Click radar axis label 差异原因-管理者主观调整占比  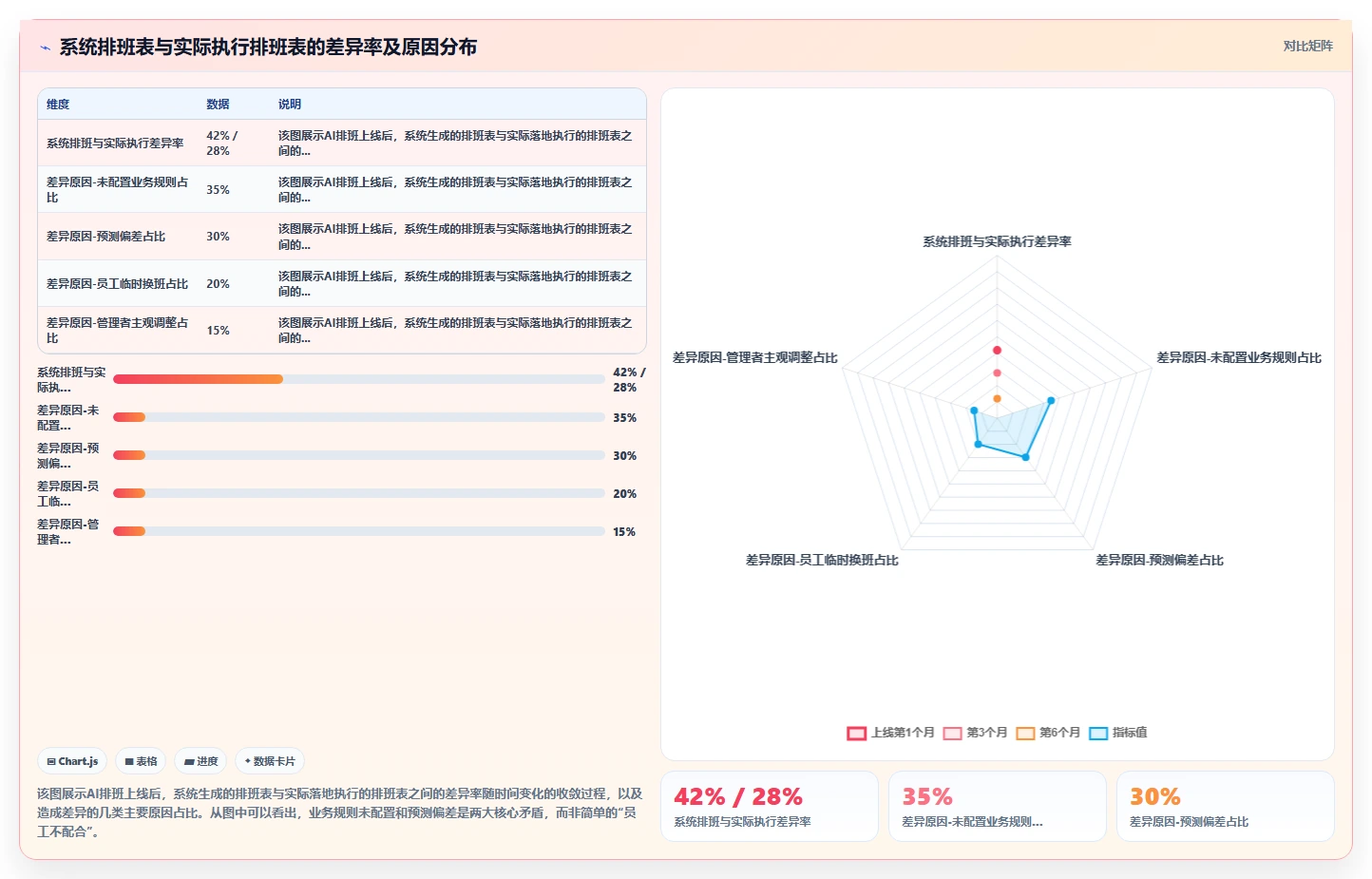(x=755, y=357)
